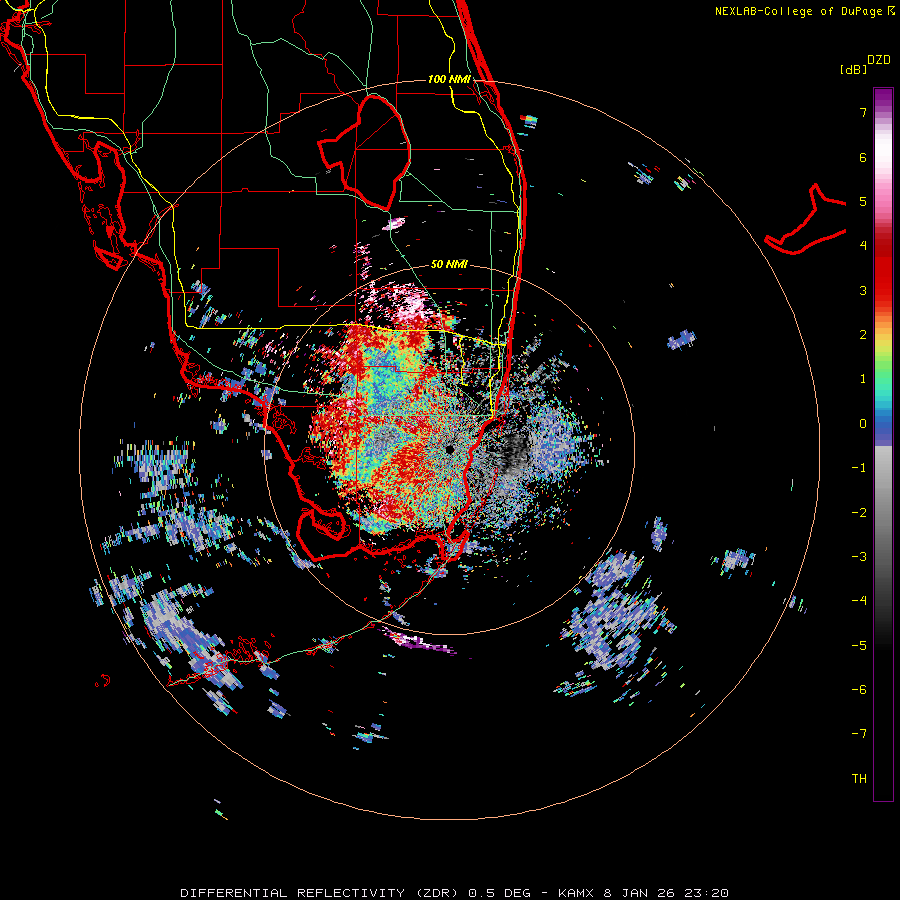Image resolution: width=900 pixels, height=900 pixels.
Task: Click the -2 value on color scale
Action: (859, 512)
